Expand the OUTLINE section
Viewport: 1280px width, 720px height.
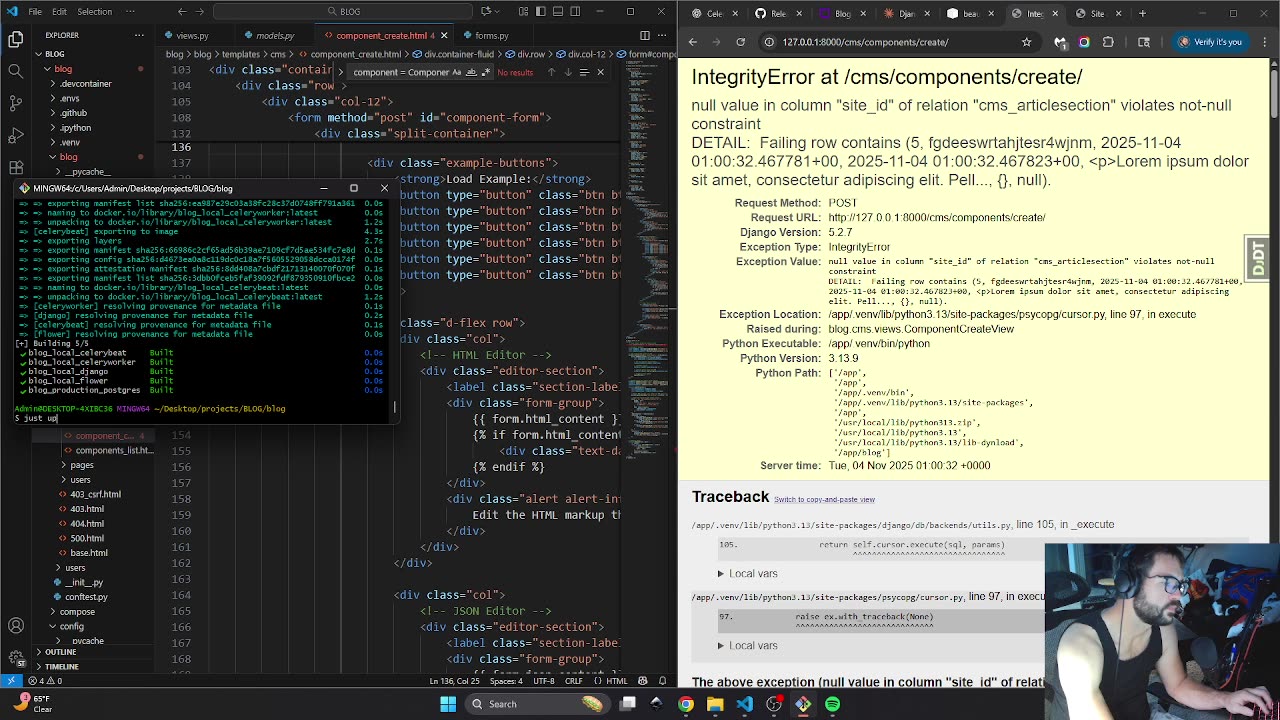(60, 652)
